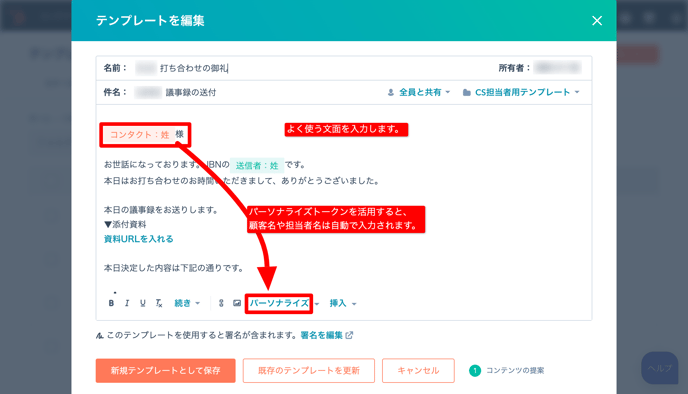Image resolution: width=688 pixels, height=394 pixels.
Task: Clear text formatting with Tx icon
Action: click(x=159, y=303)
